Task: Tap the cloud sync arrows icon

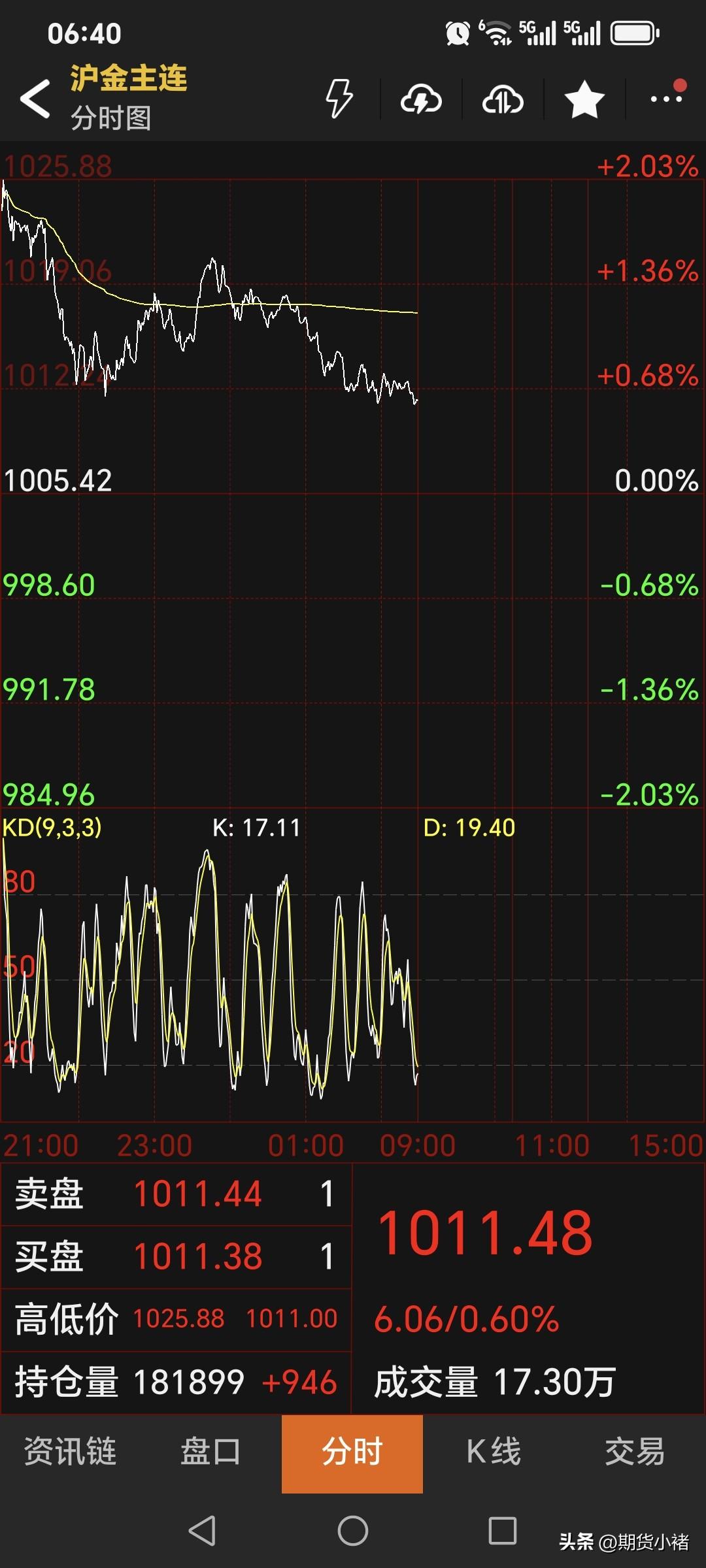Action: pyautogui.click(x=503, y=100)
